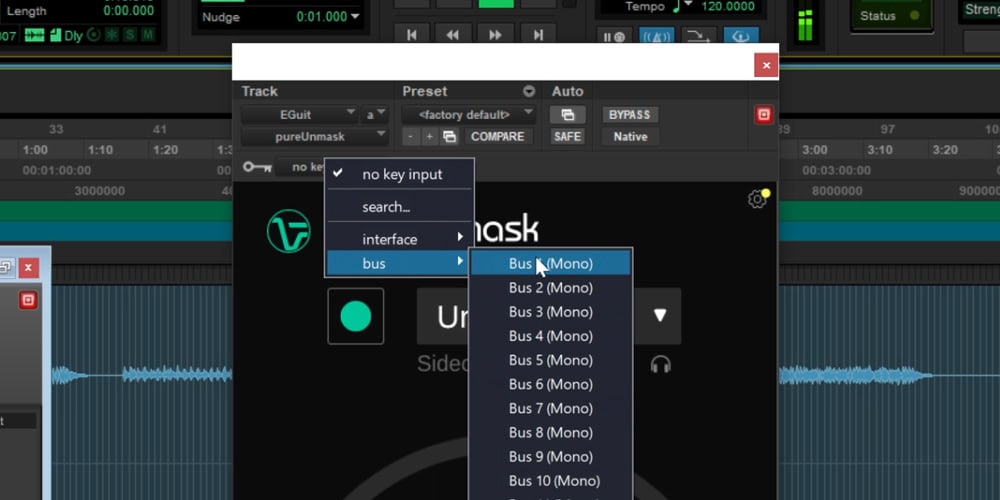Click the pureUnmask green logo icon
This screenshot has height=500, width=1000.
pyautogui.click(x=288, y=231)
